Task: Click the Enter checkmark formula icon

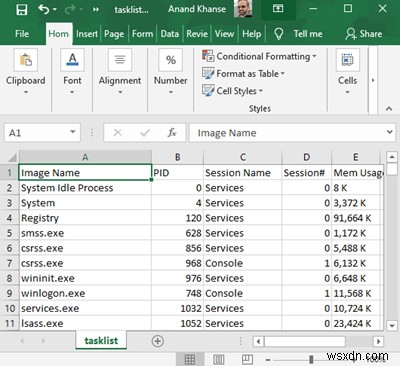Action: 145,133
